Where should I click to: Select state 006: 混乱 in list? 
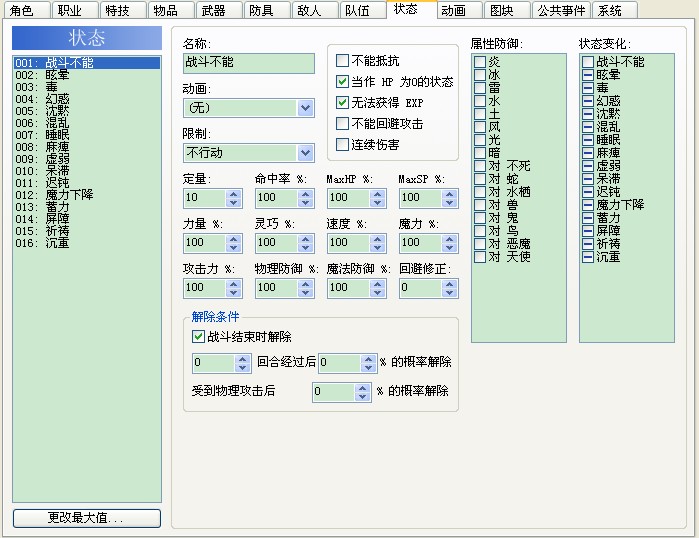[87, 123]
